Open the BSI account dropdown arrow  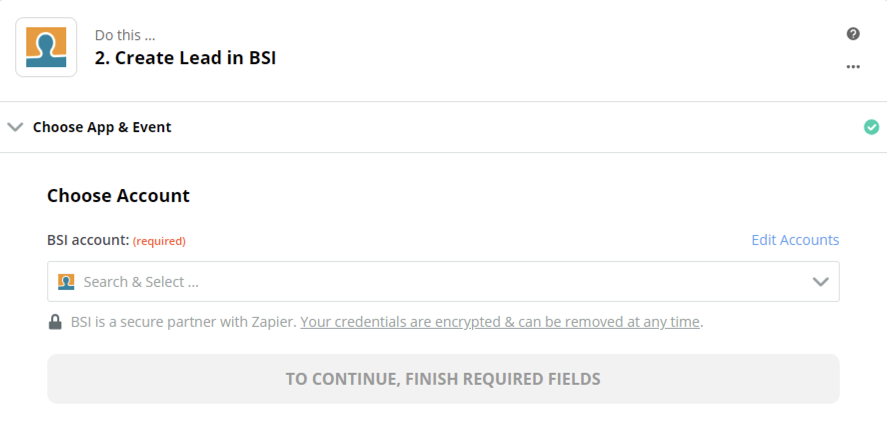821,282
